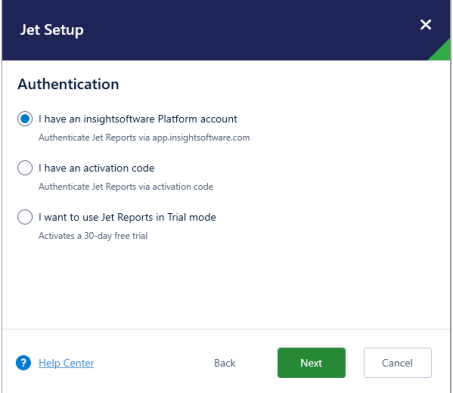
Task: Go Back to the previous setup step
Action: click(x=225, y=363)
